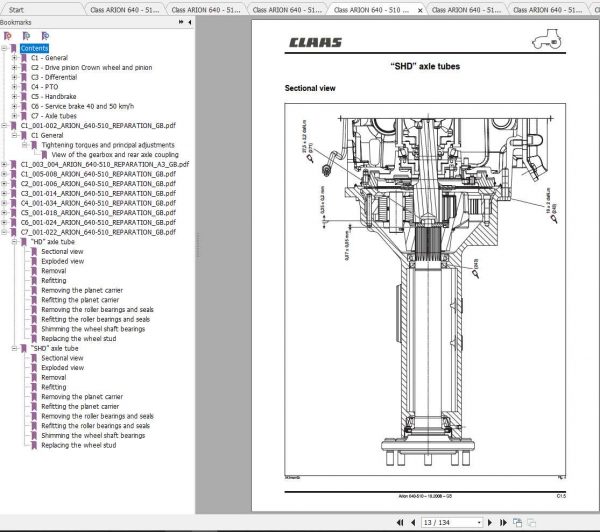Open Removal under "SHD" axle tube
The height and width of the screenshot is (532, 600).
tap(54, 377)
